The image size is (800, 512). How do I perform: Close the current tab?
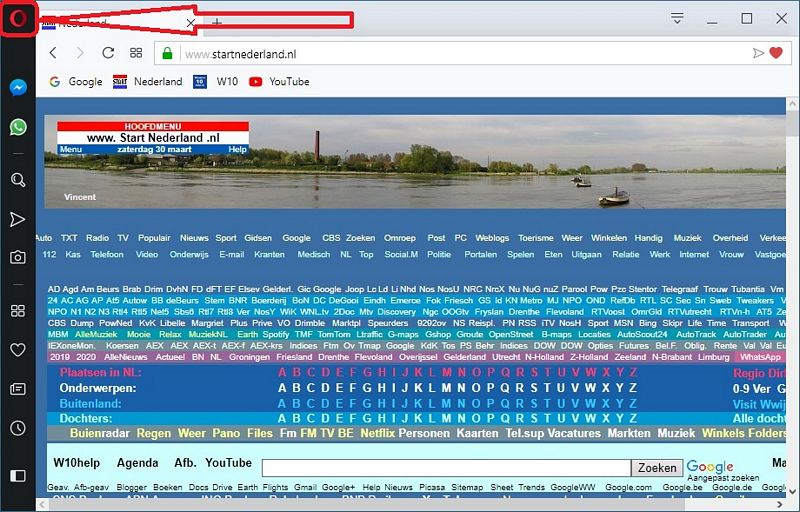coord(190,23)
